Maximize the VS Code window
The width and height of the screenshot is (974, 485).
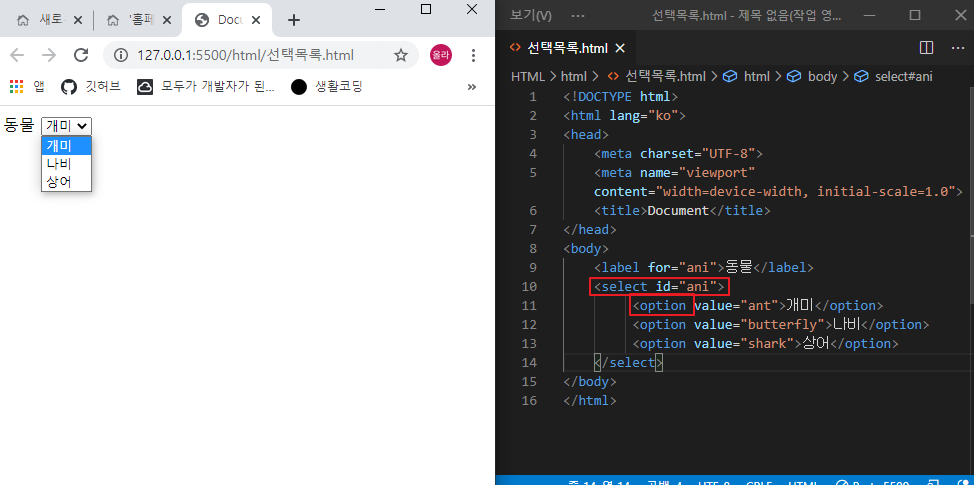click(915, 16)
